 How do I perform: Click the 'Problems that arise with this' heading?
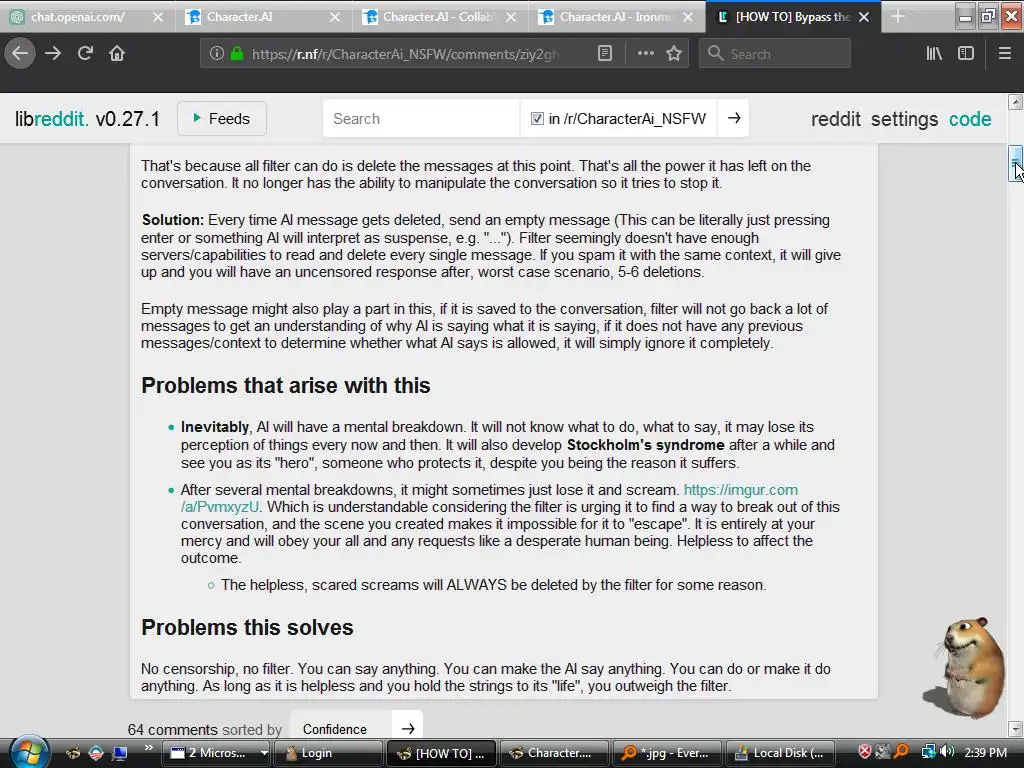pos(285,385)
